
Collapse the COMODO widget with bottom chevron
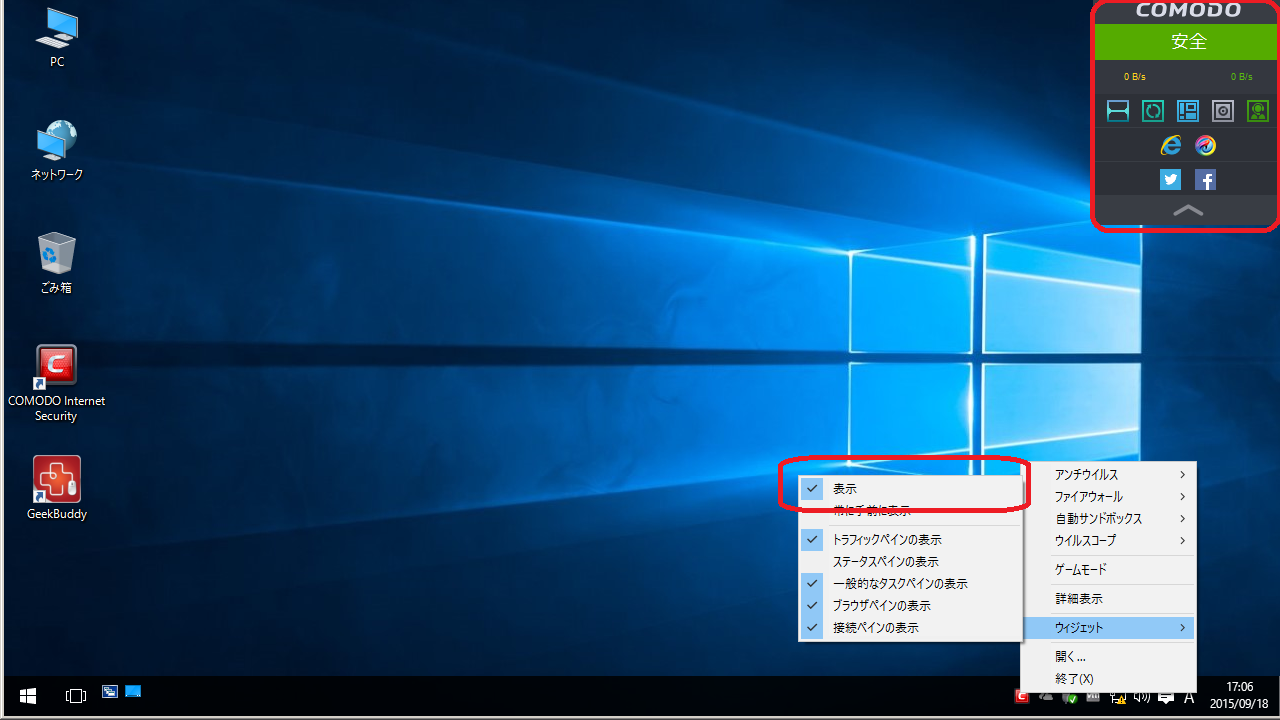tap(1188, 211)
